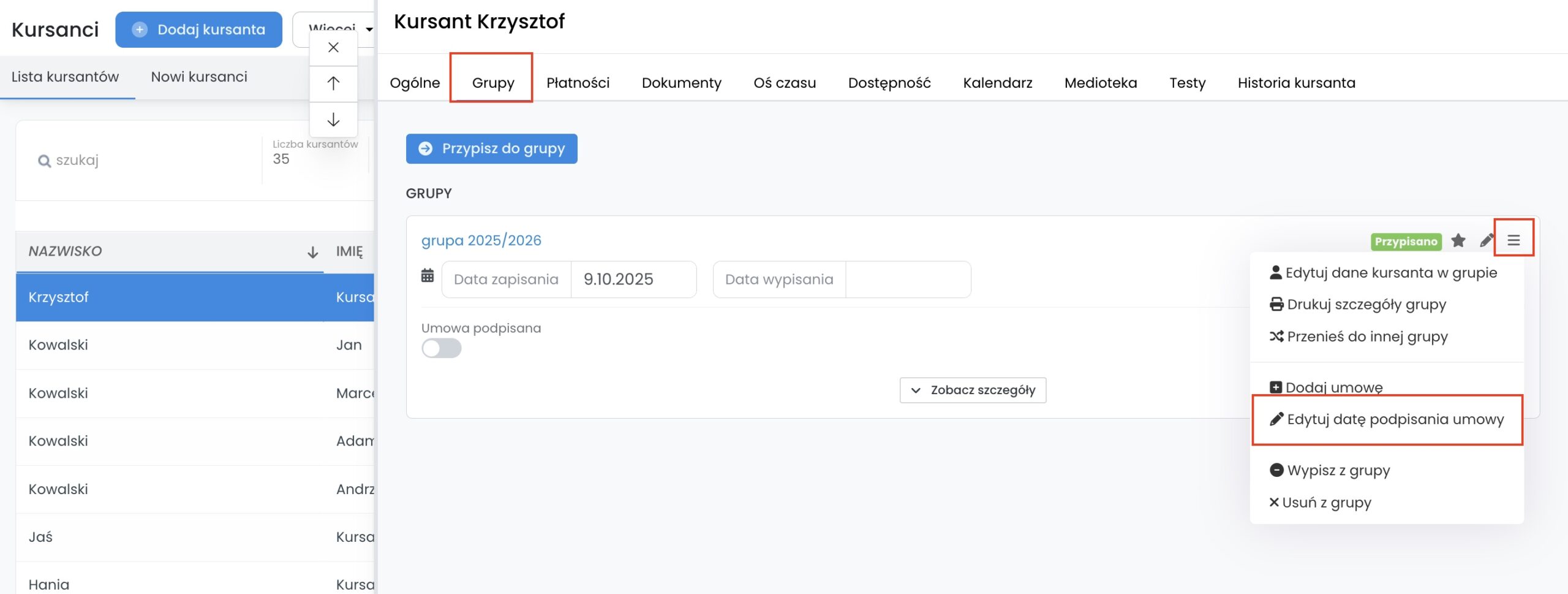Image resolution: width=1568 pixels, height=594 pixels.
Task: Open the Nowi kursanci tab
Action: click(x=199, y=77)
